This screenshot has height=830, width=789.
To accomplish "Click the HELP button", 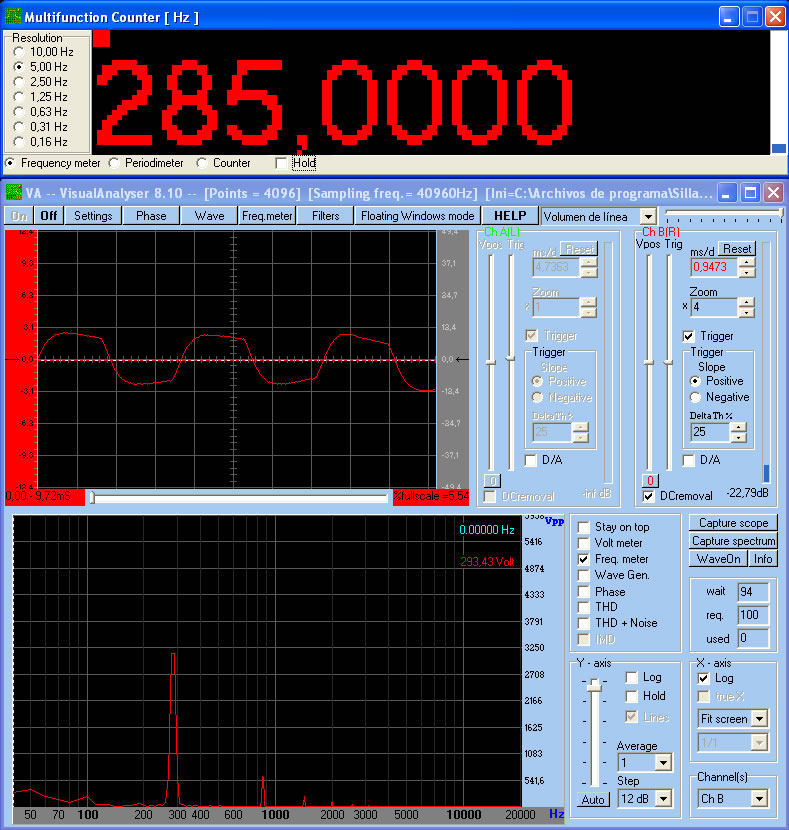I will coord(510,215).
